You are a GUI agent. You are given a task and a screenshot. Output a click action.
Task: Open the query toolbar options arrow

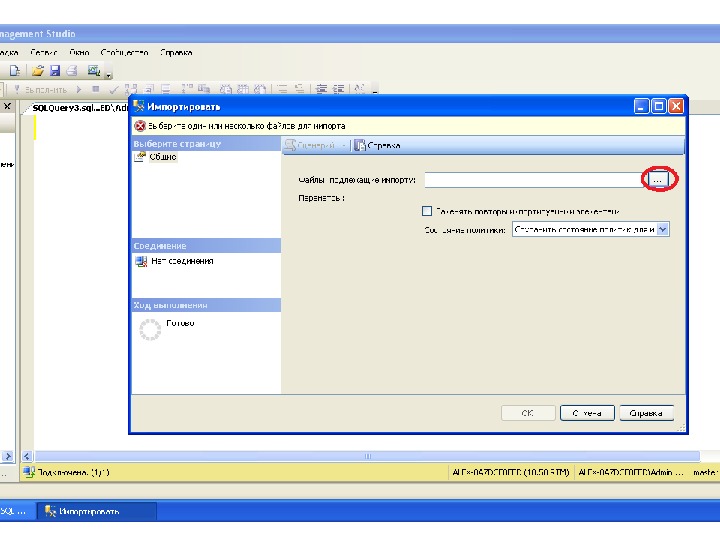[x=375, y=91]
